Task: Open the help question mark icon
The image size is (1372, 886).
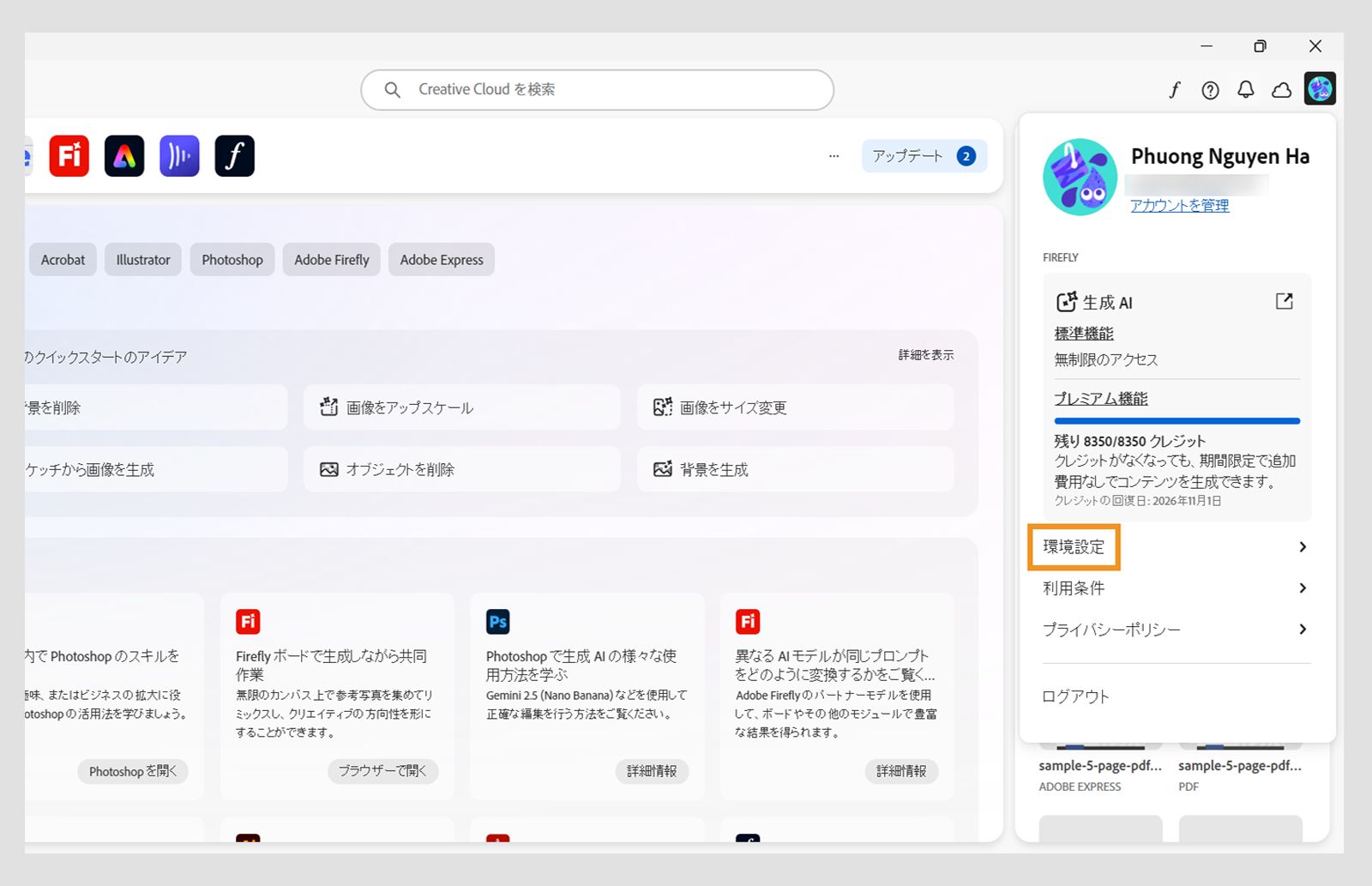Action: 1210,90
